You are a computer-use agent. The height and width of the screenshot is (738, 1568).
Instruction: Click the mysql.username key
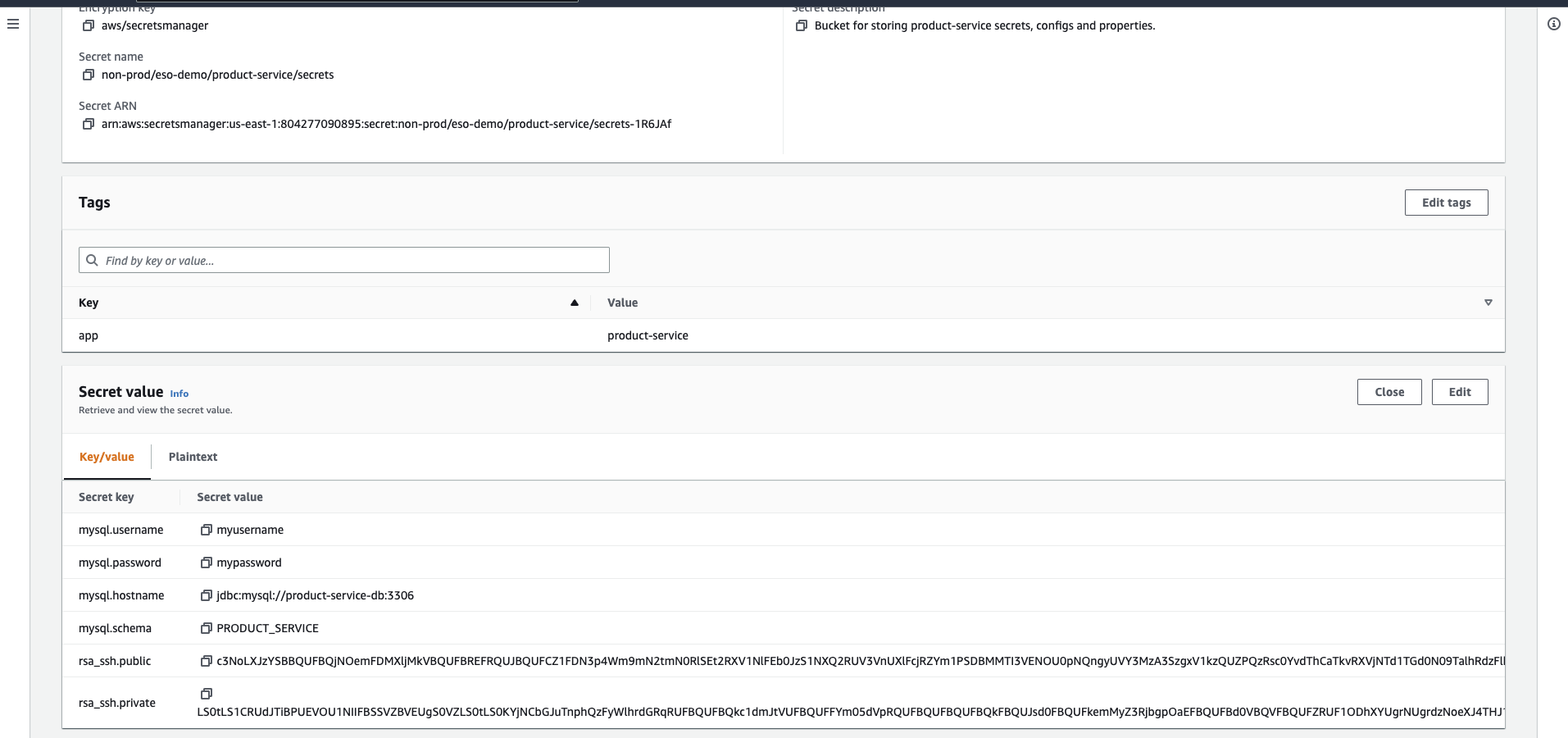coord(120,531)
